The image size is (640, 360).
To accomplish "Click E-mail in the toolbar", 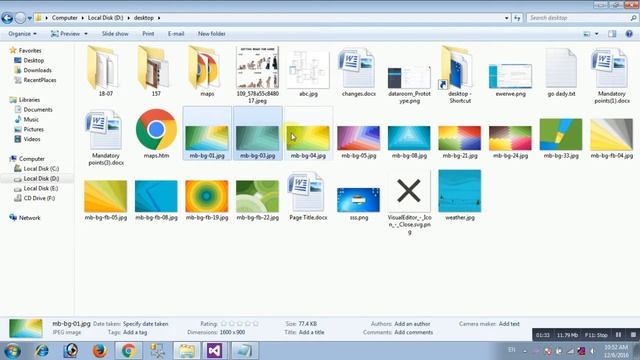I will tap(176, 34).
